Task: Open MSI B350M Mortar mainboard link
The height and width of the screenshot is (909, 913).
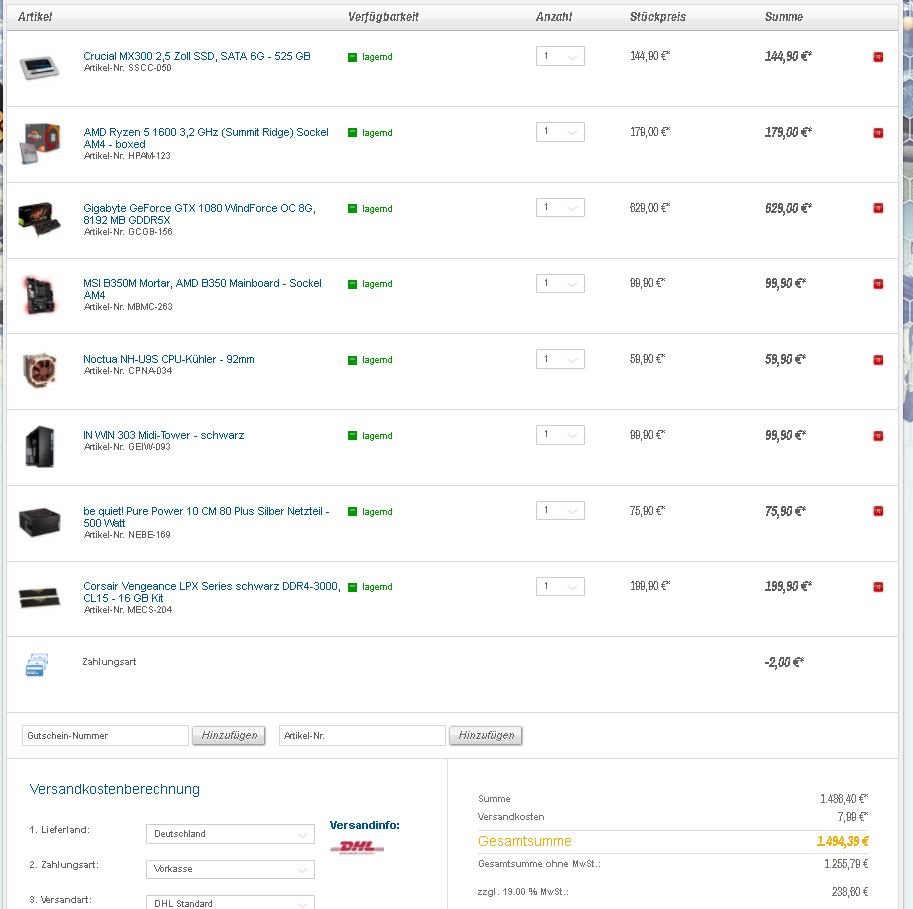Action: 202,289
